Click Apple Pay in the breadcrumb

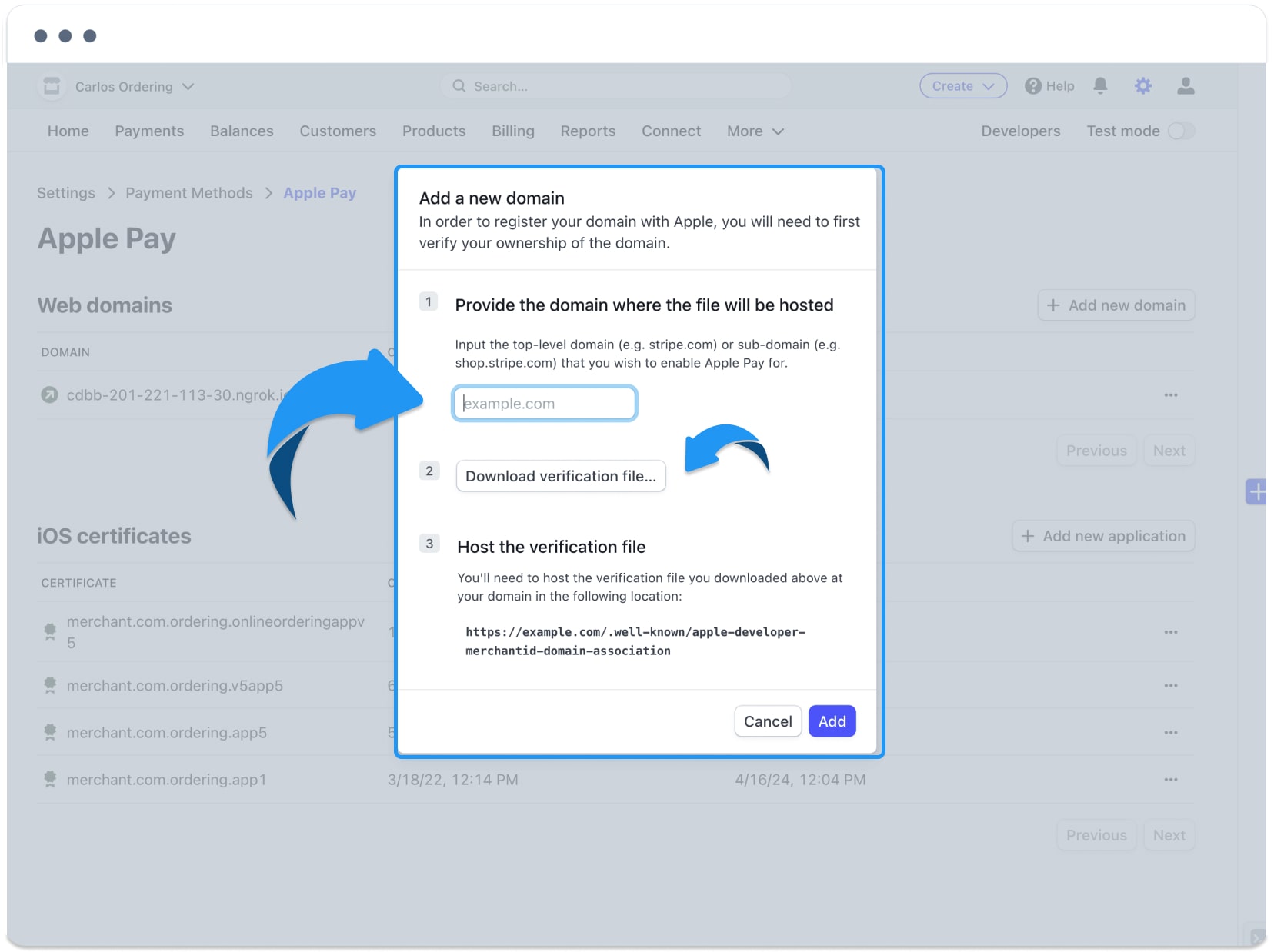(x=320, y=193)
